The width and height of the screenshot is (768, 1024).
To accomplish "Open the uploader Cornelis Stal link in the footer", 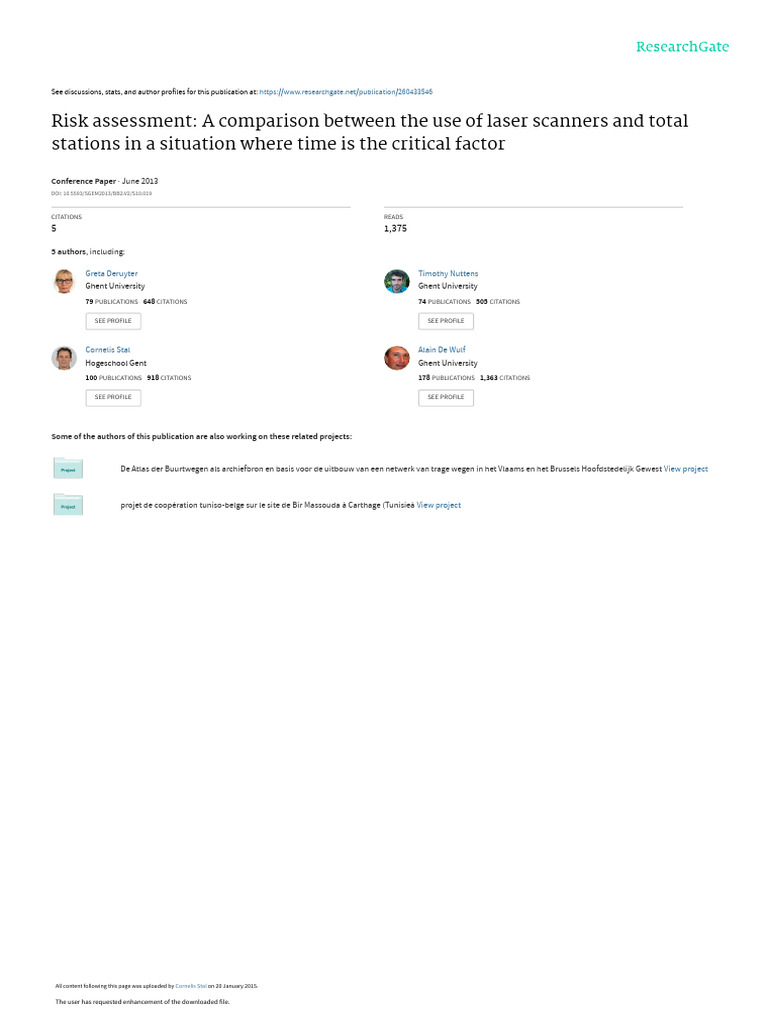I will pos(190,986).
